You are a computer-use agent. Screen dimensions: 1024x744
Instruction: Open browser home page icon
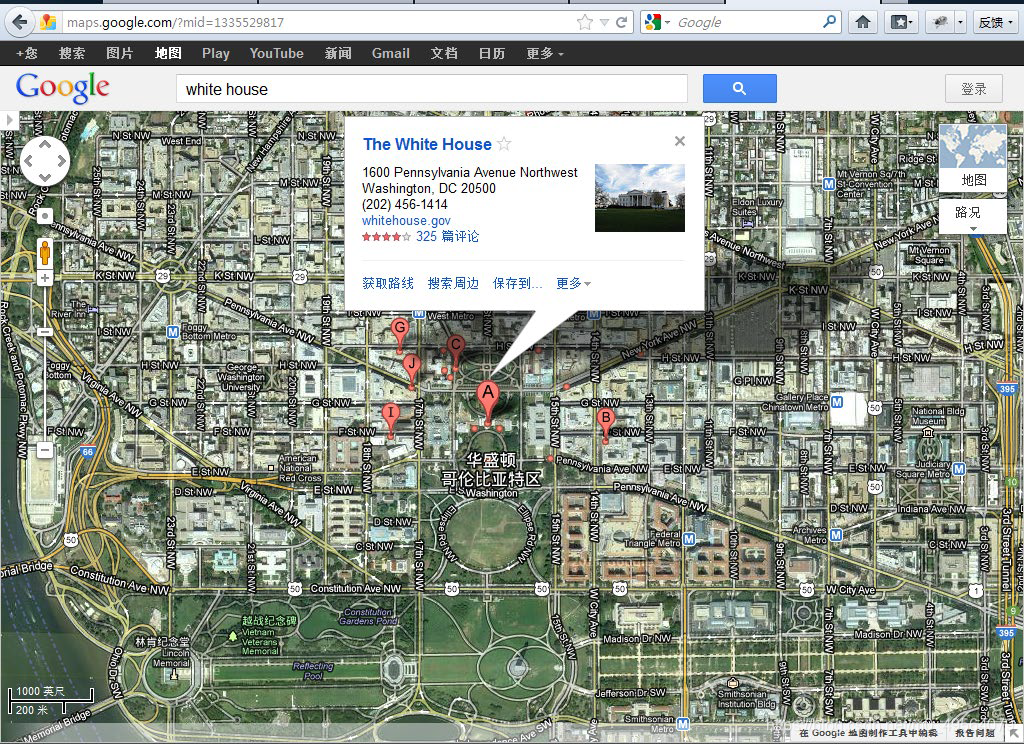(x=863, y=22)
